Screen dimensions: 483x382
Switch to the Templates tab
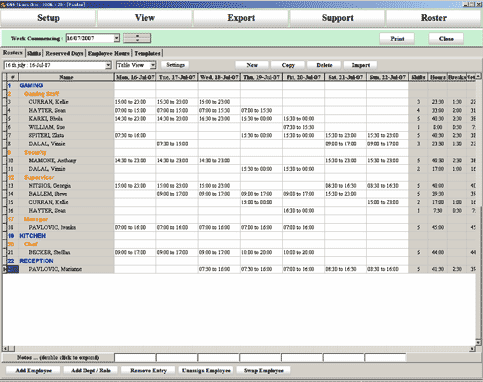click(147, 53)
